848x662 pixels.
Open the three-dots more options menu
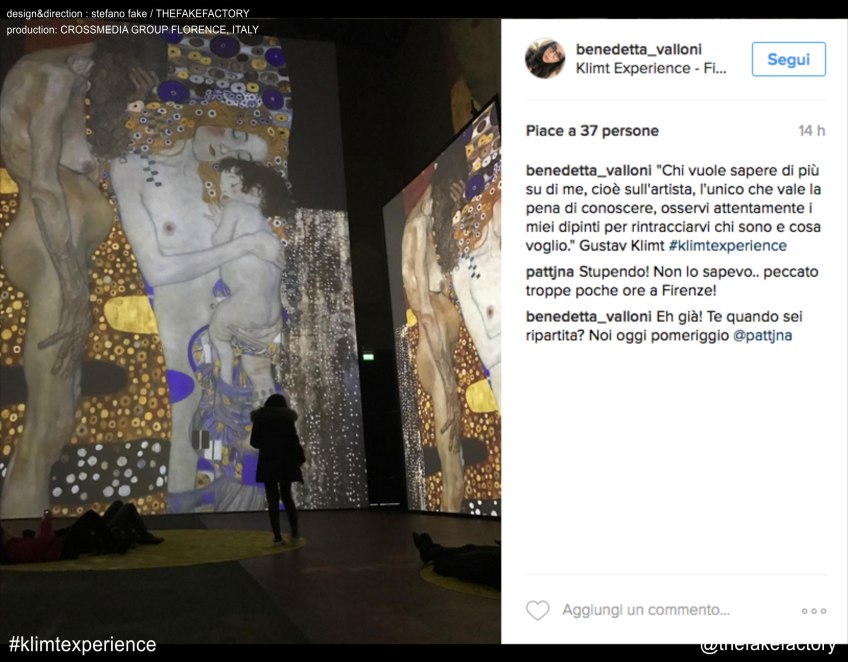point(814,611)
